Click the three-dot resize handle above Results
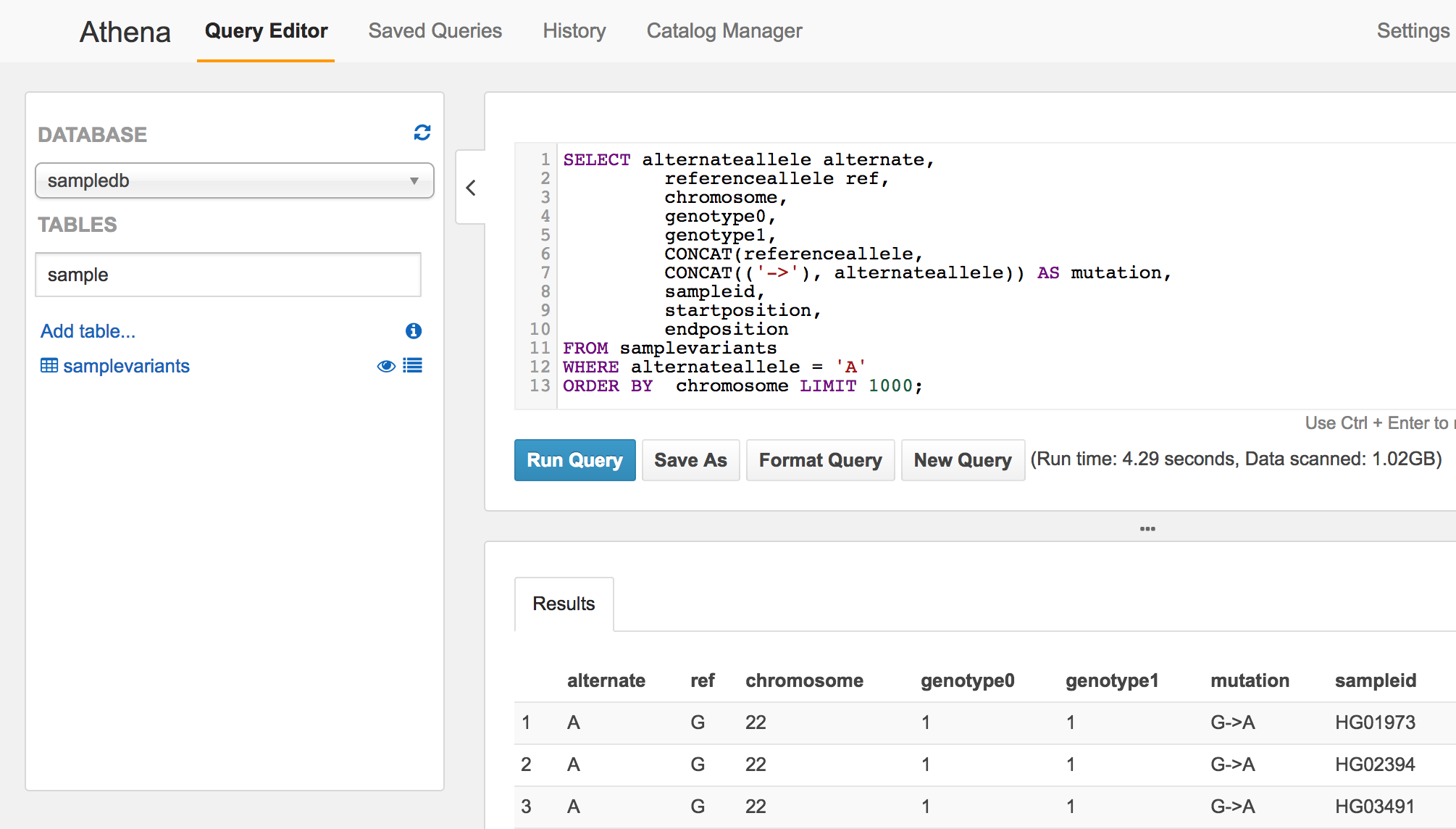1456x829 pixels. coord(1147,529)
